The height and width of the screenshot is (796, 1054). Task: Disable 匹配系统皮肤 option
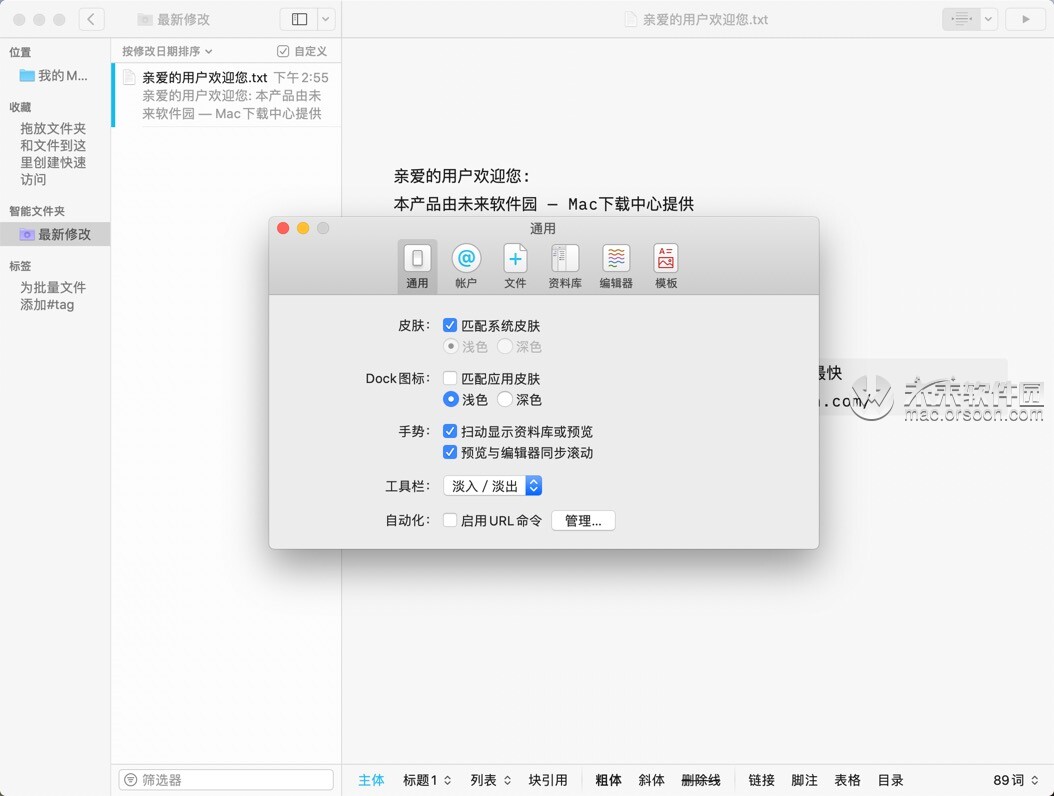click(x=449, y=325)
